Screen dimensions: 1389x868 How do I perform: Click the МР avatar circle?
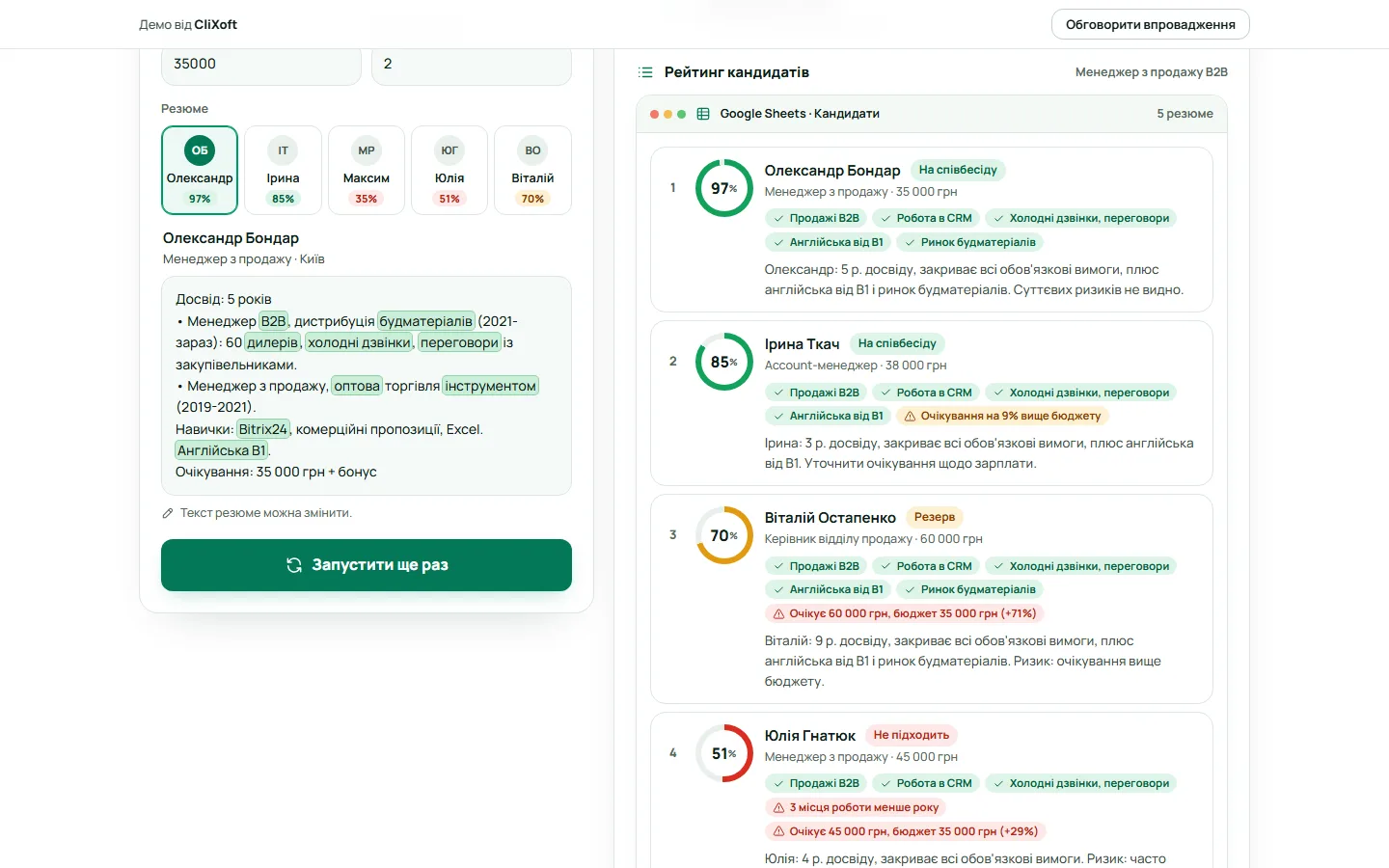point(367,150)
